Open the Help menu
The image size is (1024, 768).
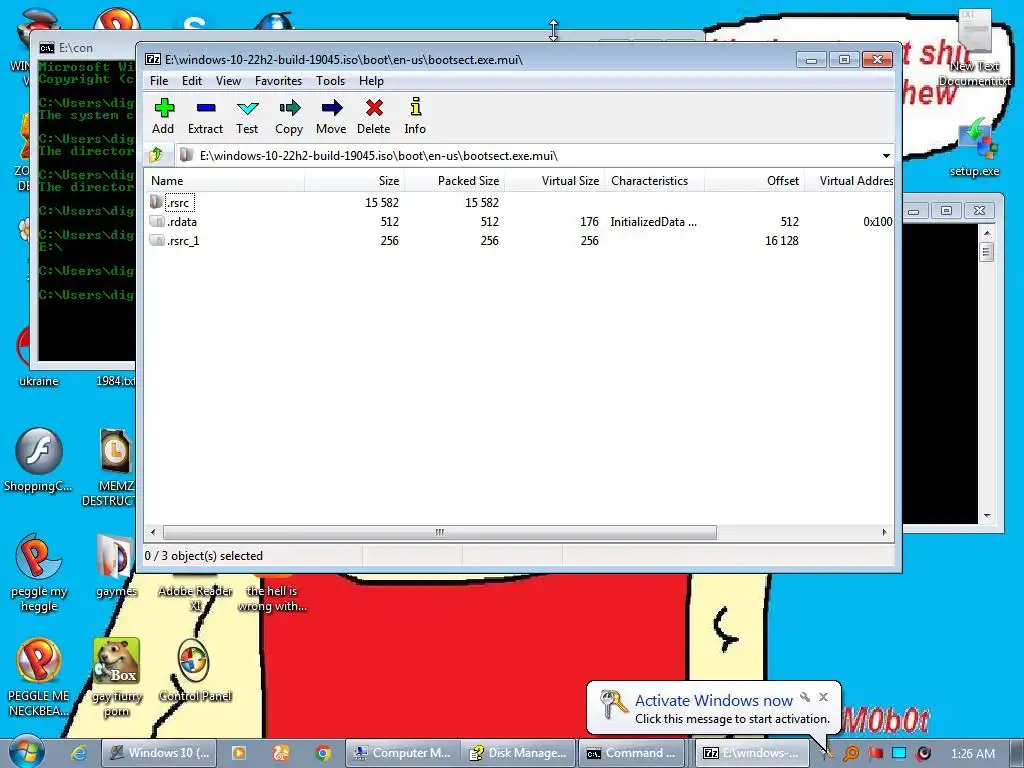pyautogui.click(x=372, y=81)
